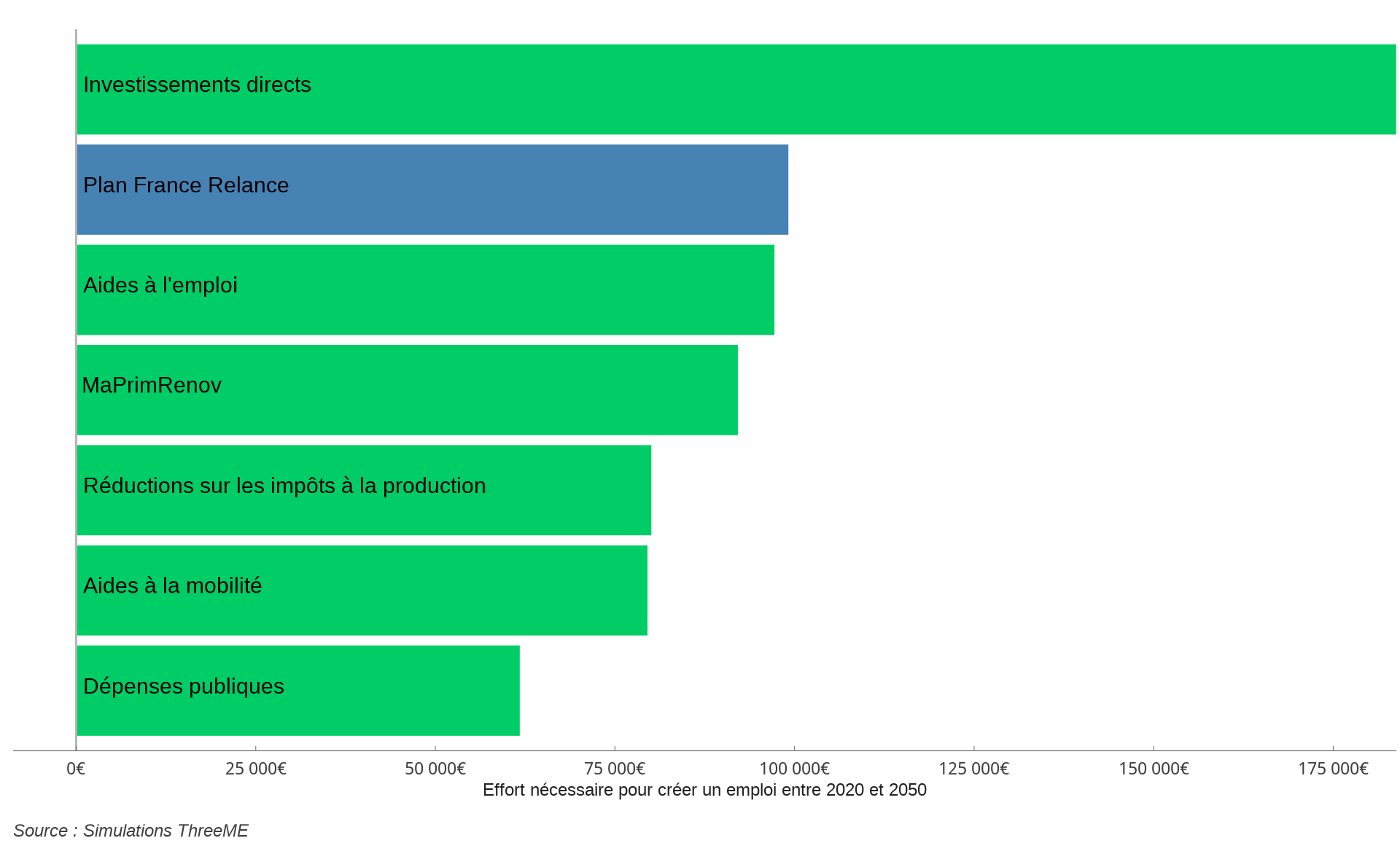Click the 'Investissements directs' text label

197,85
